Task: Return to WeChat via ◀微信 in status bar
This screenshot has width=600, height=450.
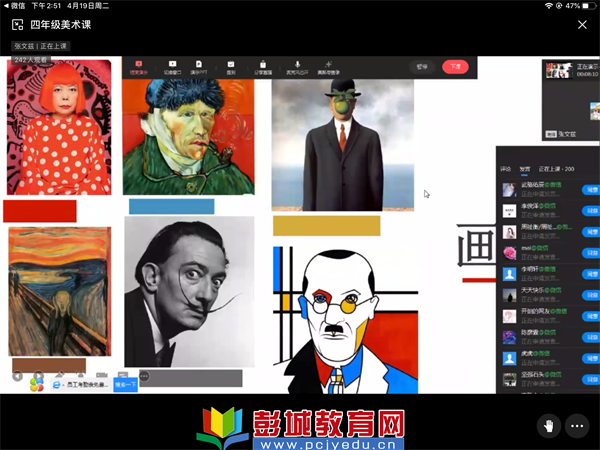Action: (14, 6)
